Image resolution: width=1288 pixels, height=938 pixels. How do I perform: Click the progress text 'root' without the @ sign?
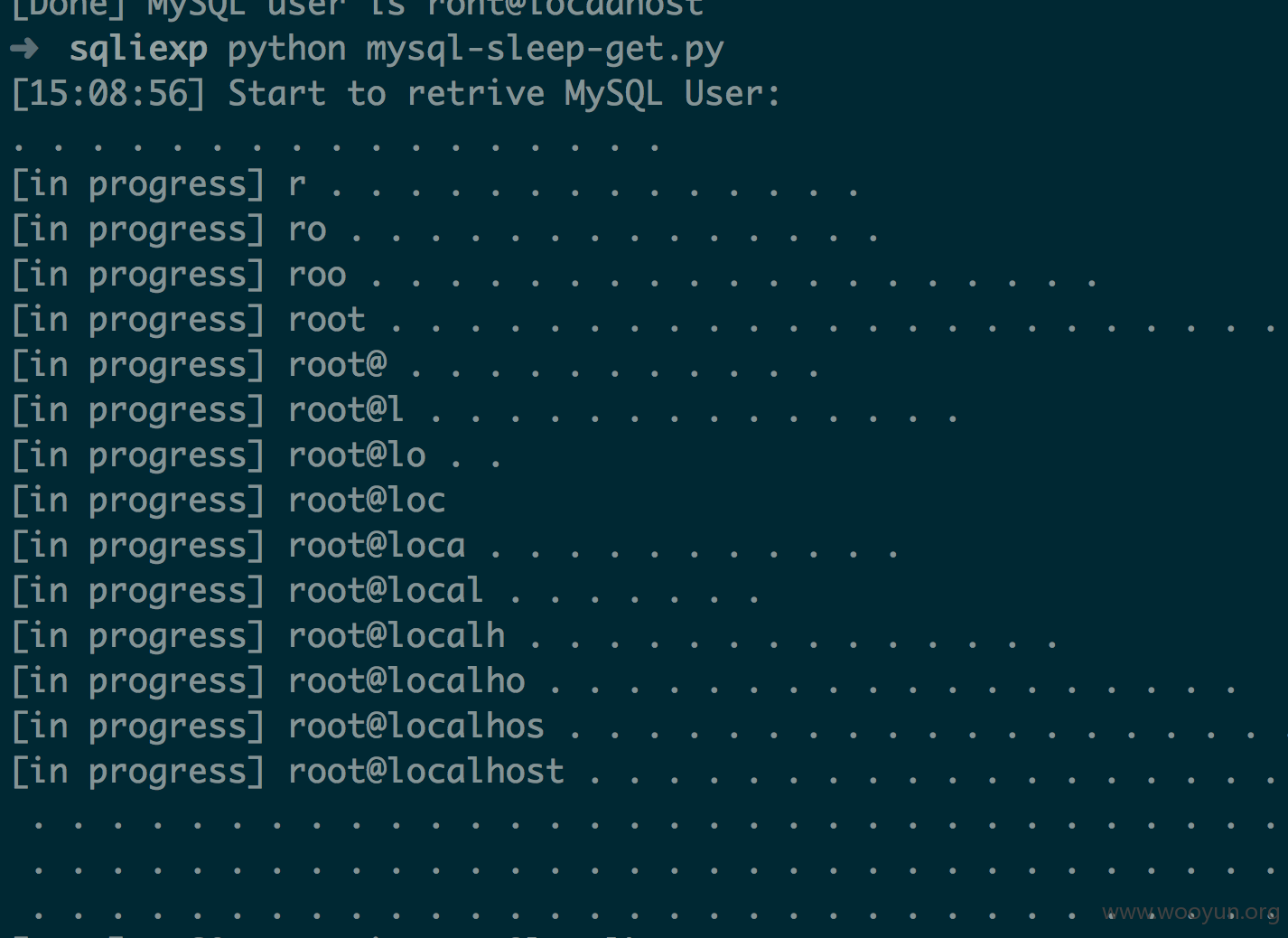pyautogui.click(x=328, y=320)
